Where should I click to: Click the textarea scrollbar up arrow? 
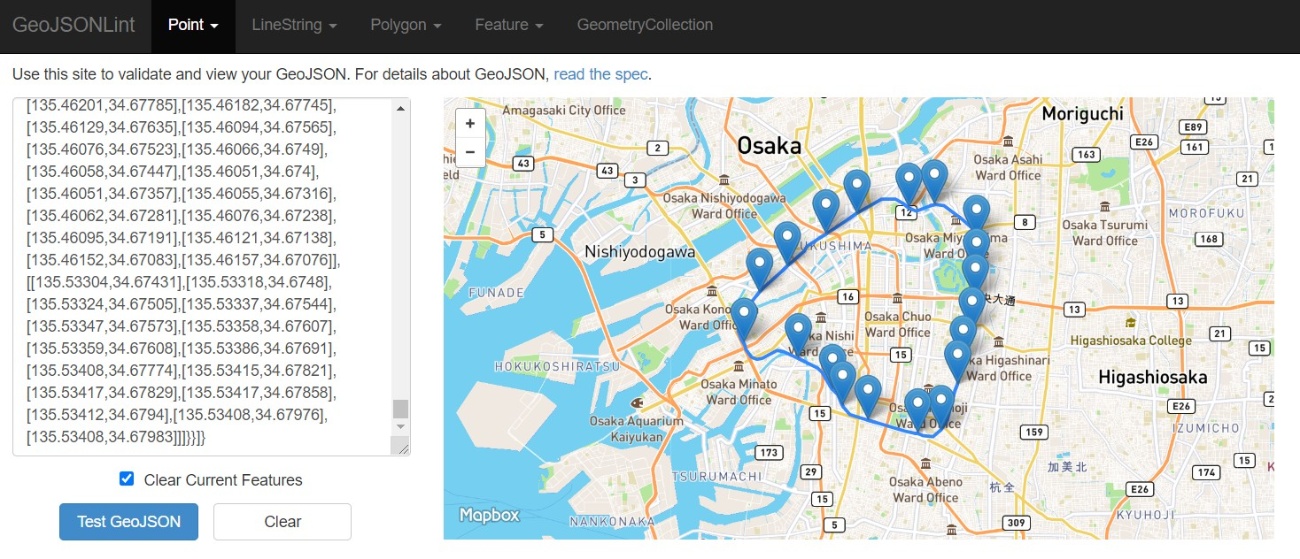[401, 108]
